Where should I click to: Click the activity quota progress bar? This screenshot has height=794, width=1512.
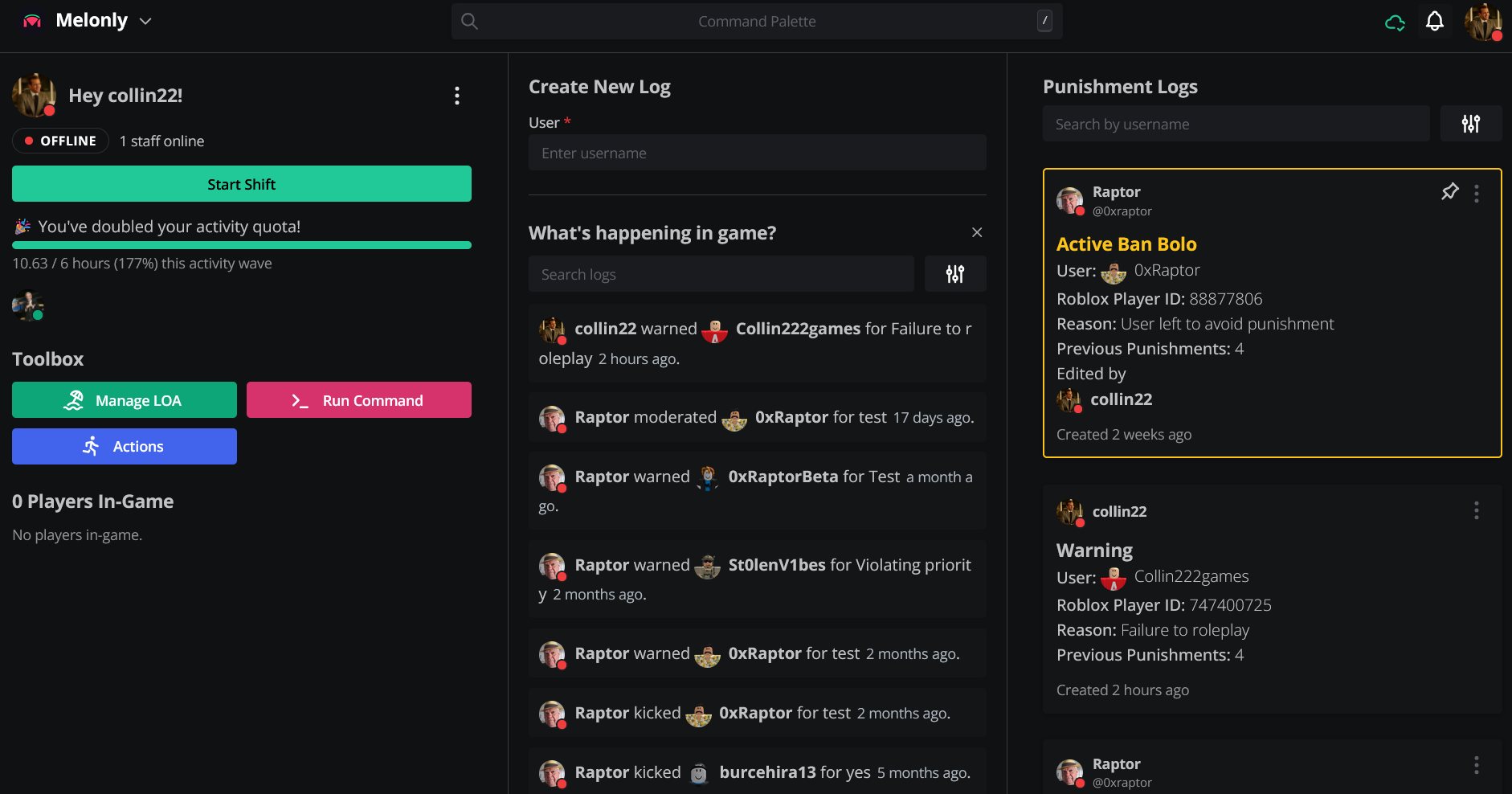(241, 245)
